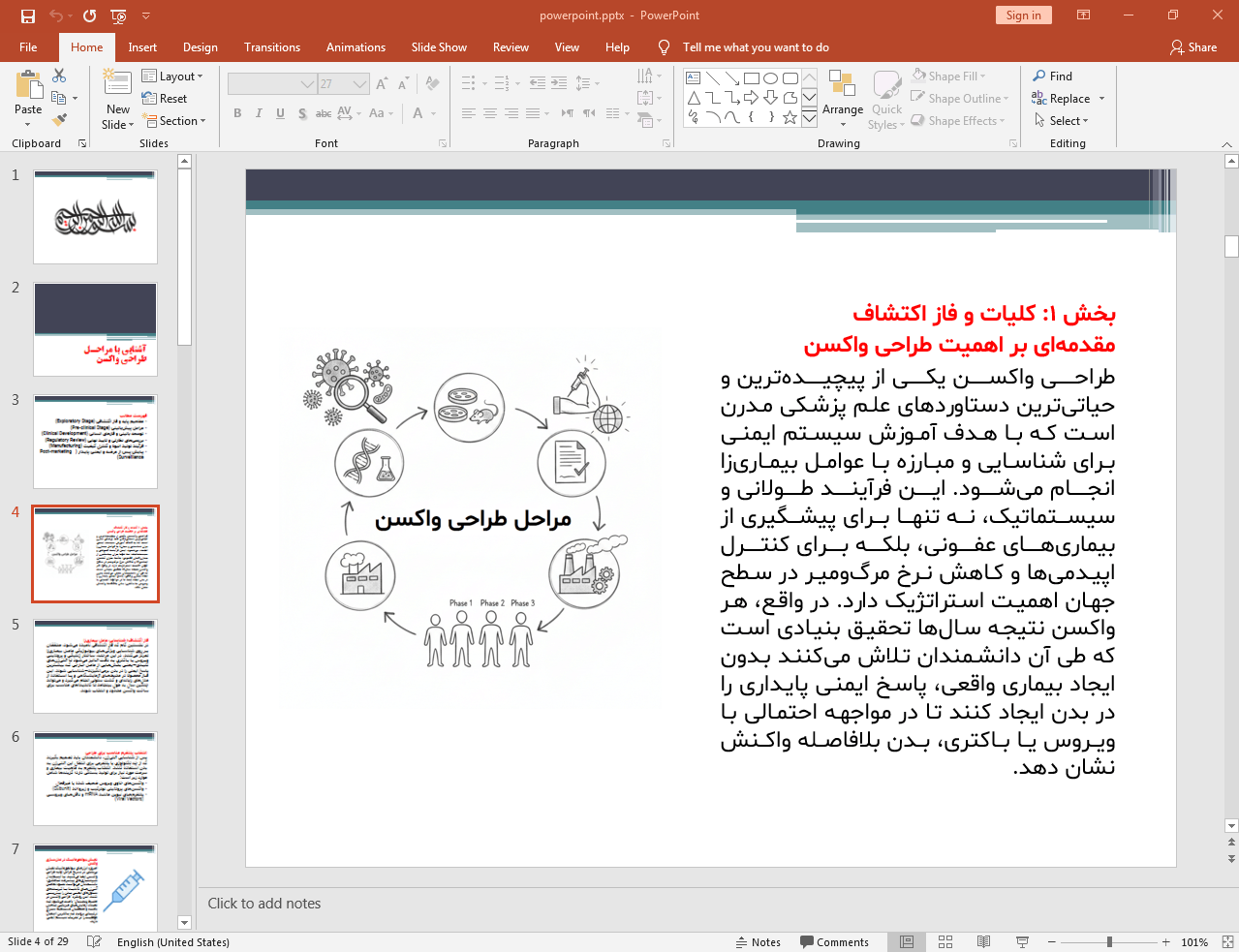Select the oval shape in shapes gallery
This screenshot has height=952, width=1239.
(770, 78)
